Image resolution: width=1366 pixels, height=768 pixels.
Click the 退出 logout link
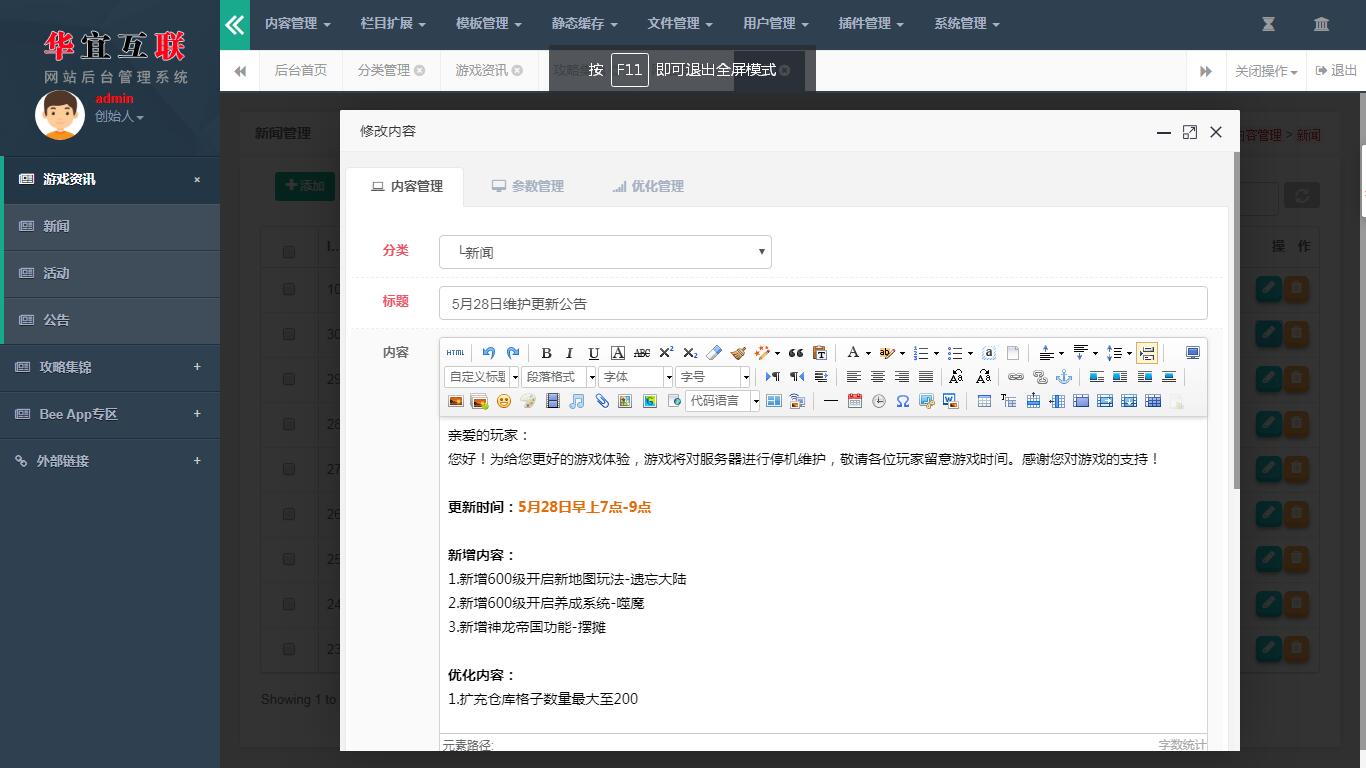1336,71
